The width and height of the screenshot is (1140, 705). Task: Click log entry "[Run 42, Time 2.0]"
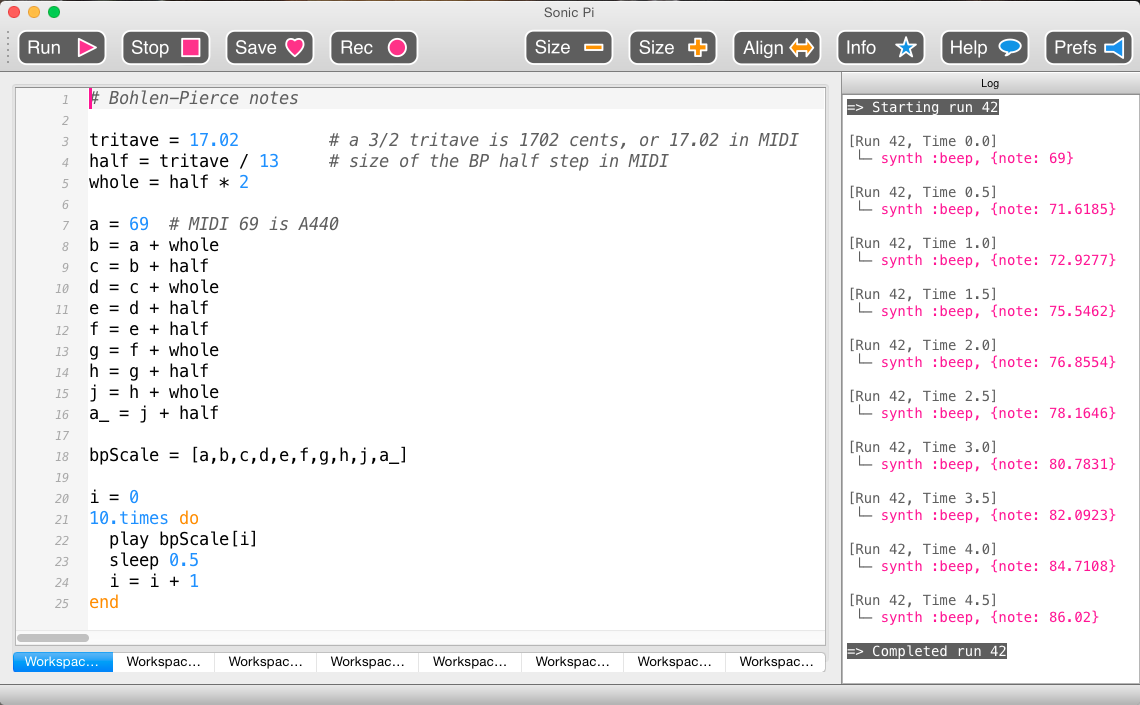click(x=923, y=345)
